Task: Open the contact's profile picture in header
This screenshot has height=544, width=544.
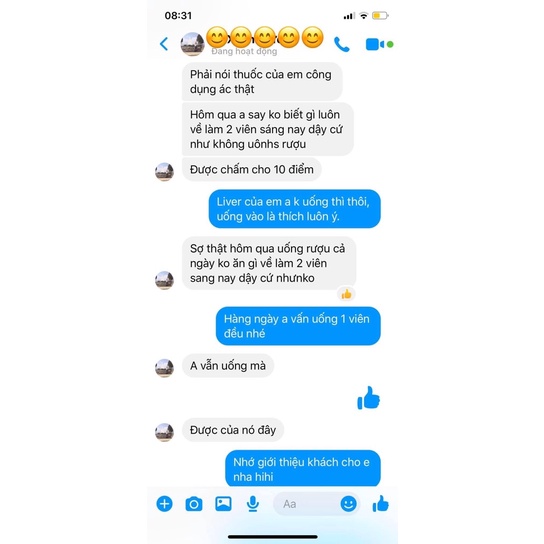Action: [192, 44]
